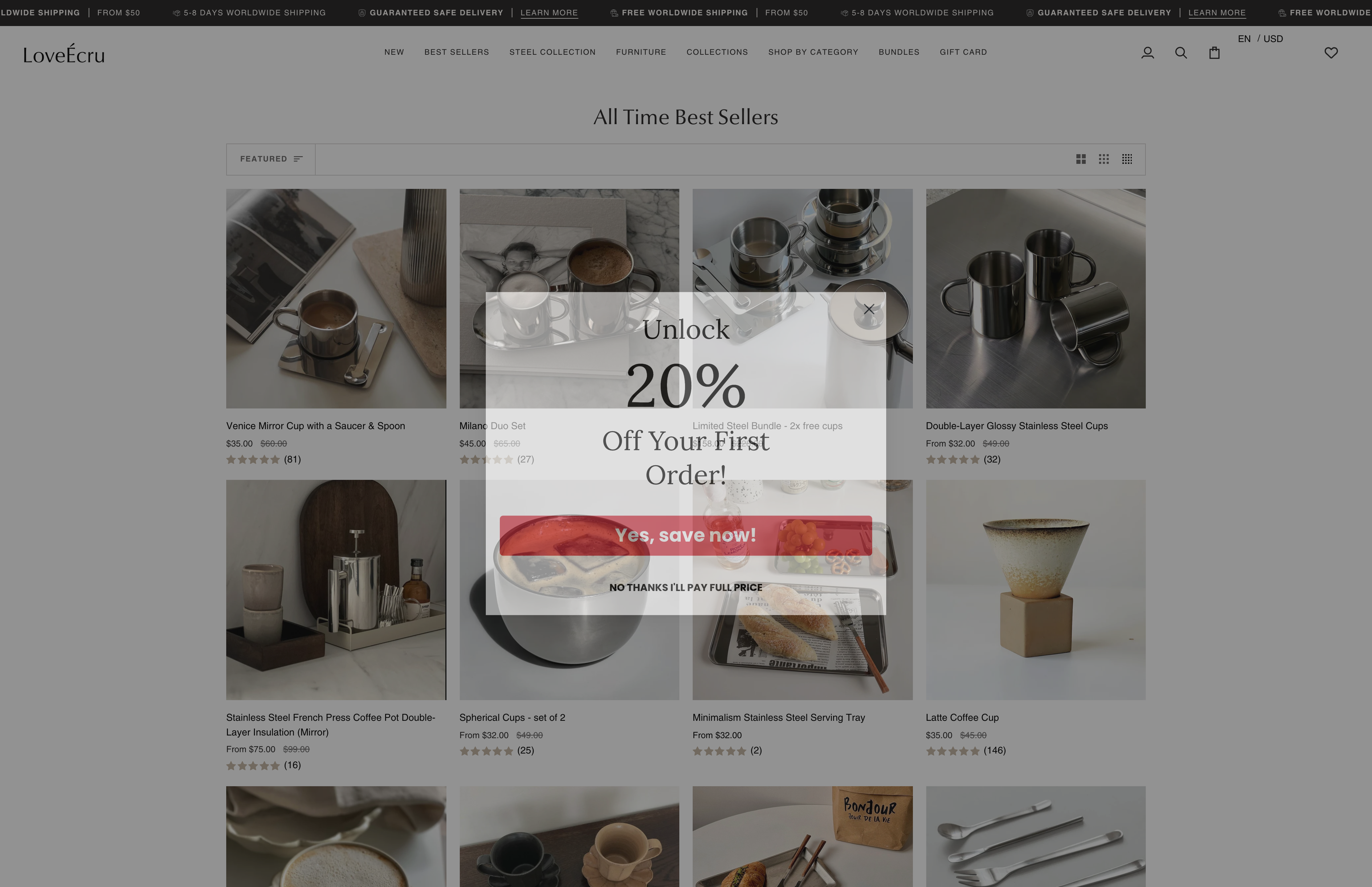Click the LoveÉcru logo

(64, 54)
